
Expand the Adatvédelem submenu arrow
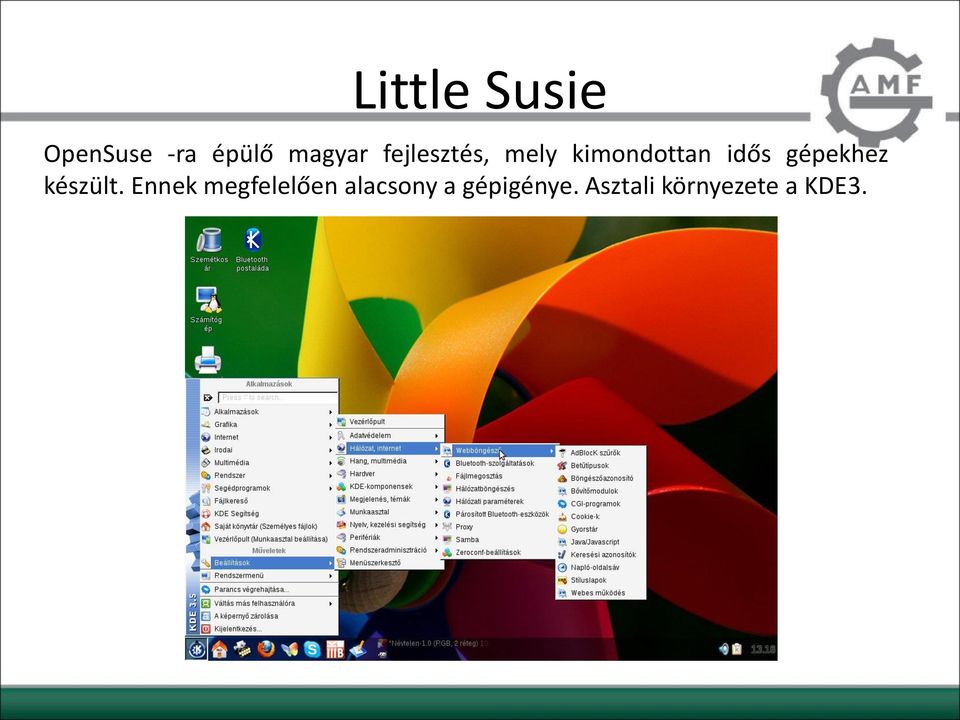click(x=437, y=436)
